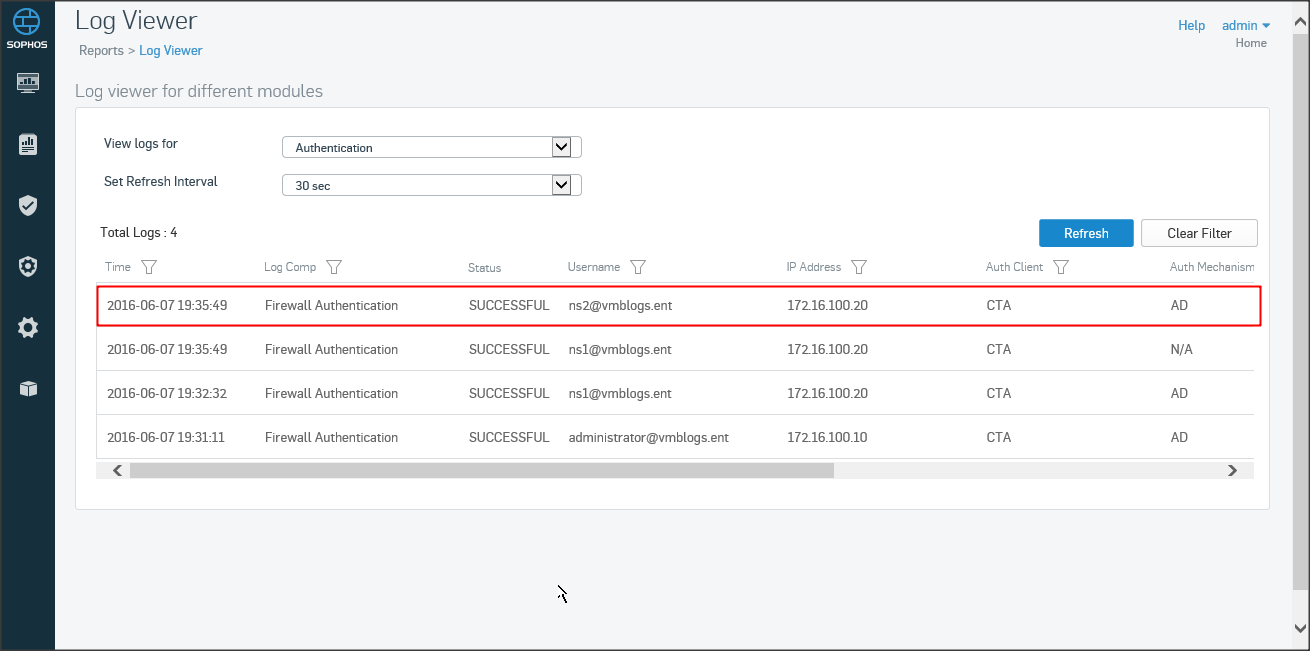Viewport: 1310px width, 651px height.
Task: Click the Username column filter funnel
Action: (x=637, y=267)
